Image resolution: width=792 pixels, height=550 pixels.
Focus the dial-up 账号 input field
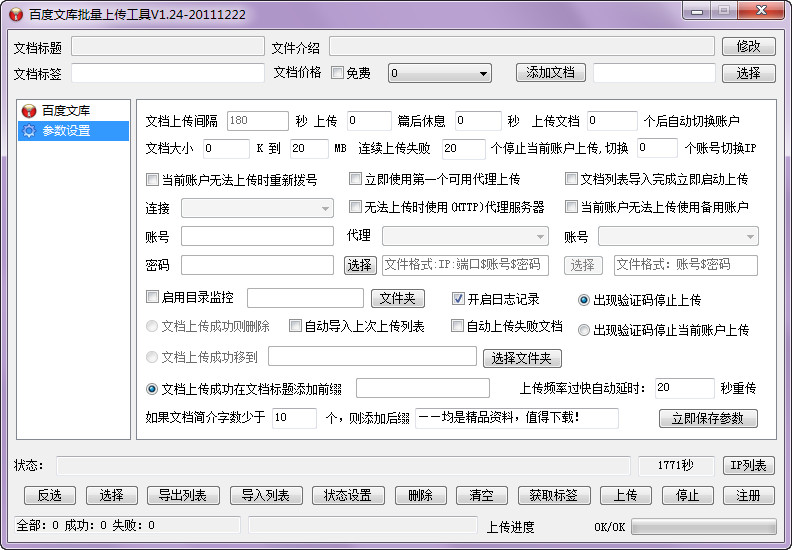click(257, 236)
